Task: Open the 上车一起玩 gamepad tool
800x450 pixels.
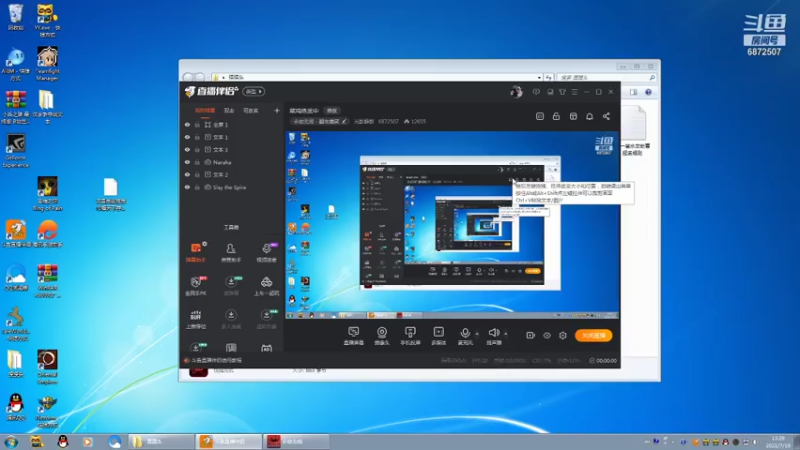Action: click(x=266, y=286)
